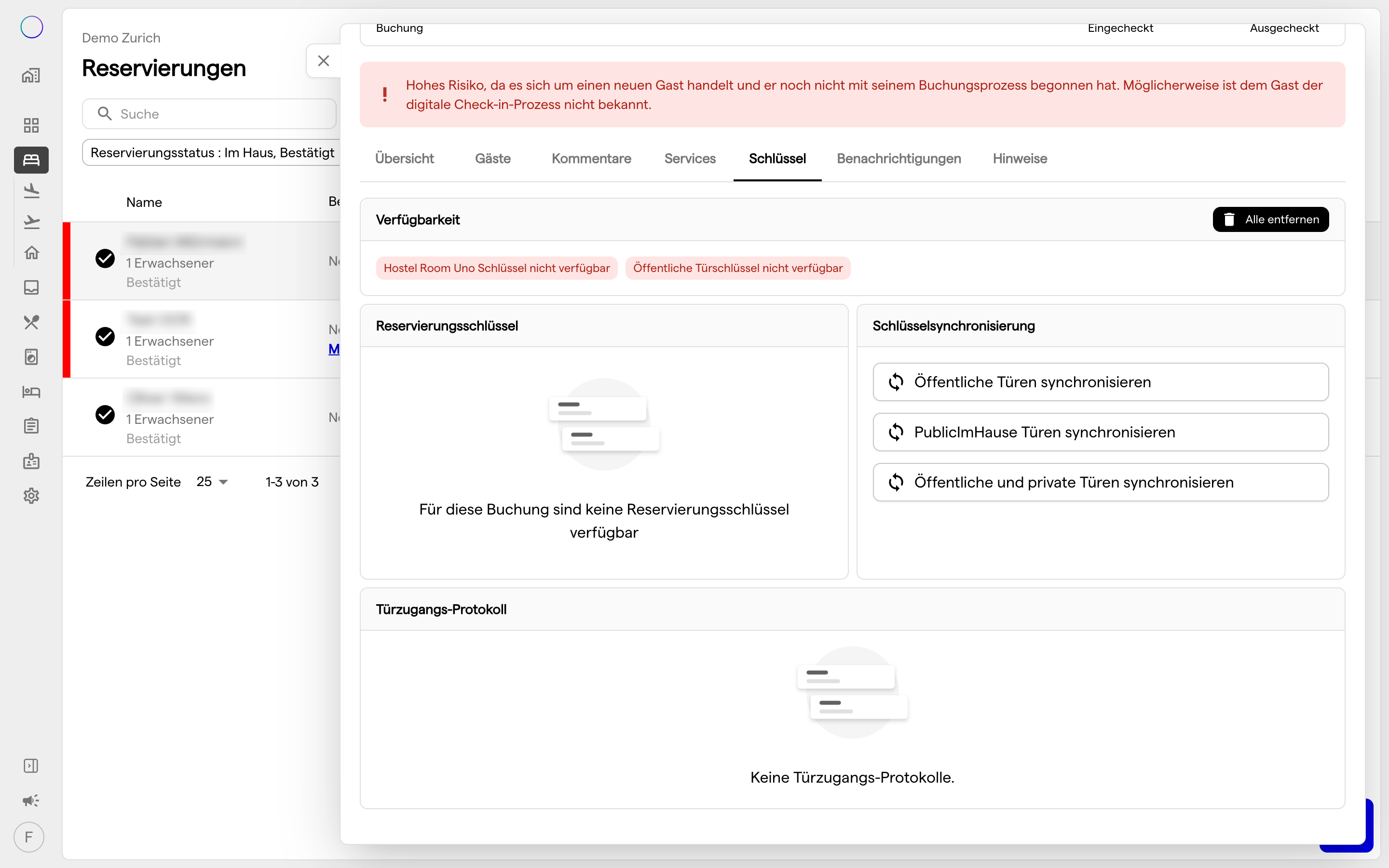Click the Name column header
This screenshot has width=1389, height=868.
click(x=144, y=202)
